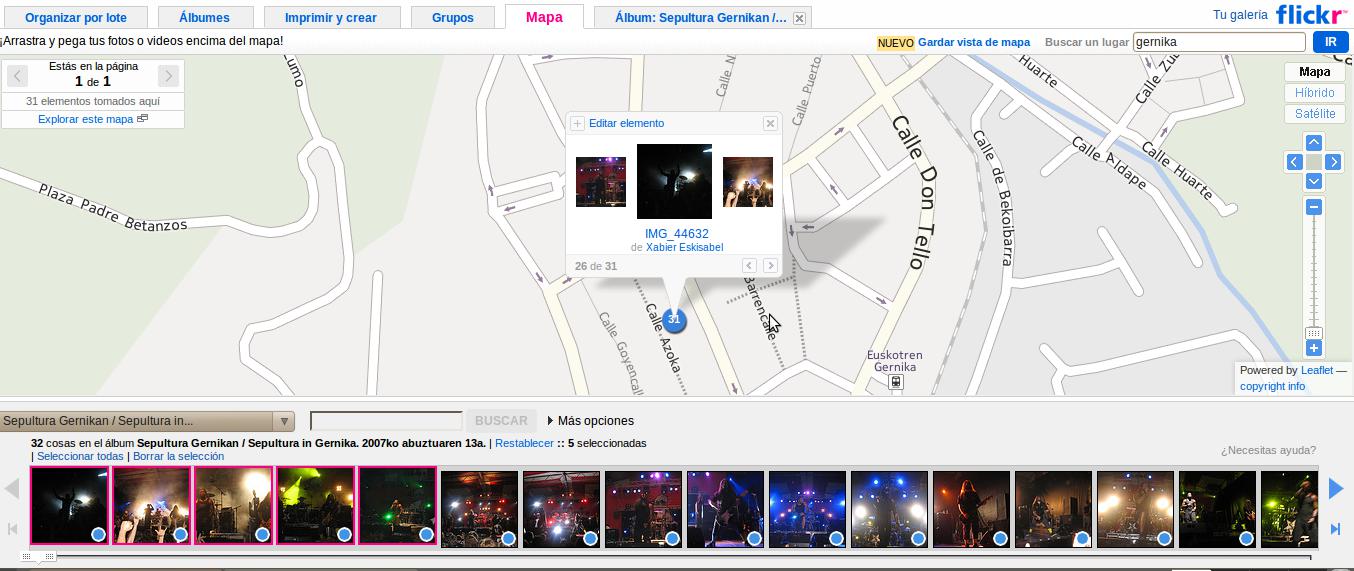
Task: Expand Más opciones search options
Action: [x=590, y=421]
